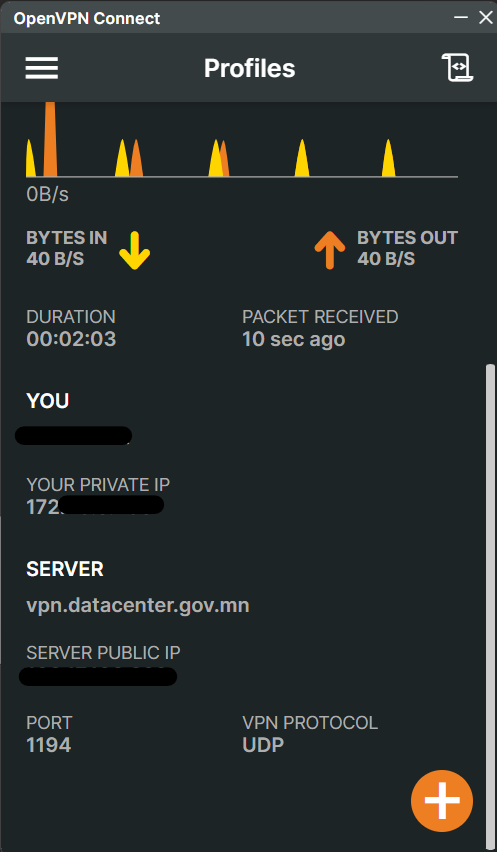Click the orange plus add-profile button
This screenshot has width=497, height=852.
coord(442,800)
